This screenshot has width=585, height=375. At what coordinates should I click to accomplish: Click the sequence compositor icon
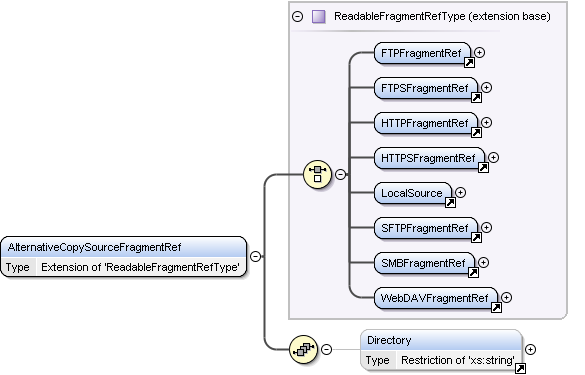pyautogui.click(x=303, y=350)
